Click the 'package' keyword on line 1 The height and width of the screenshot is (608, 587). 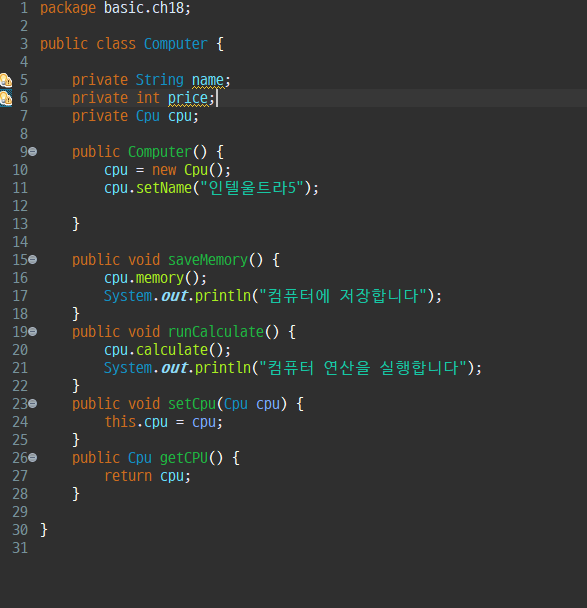click(68, 8)
